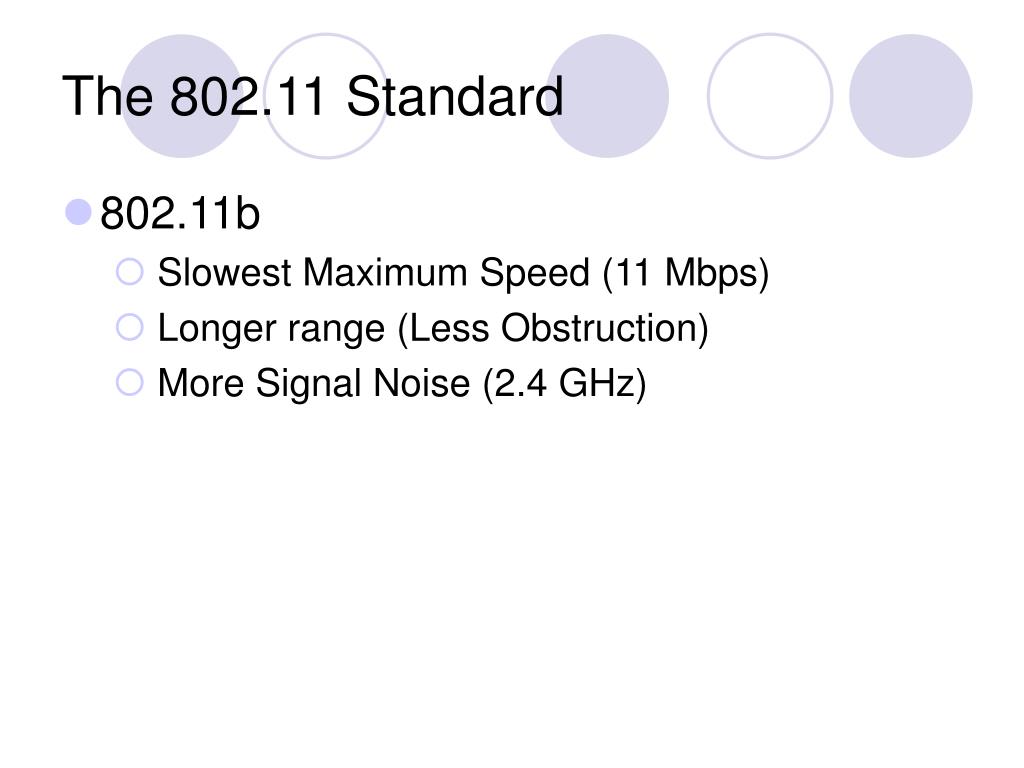Screen dimensions: 1024x768
Task: Click '(Less Obstruction)' text
Action: 553,328
